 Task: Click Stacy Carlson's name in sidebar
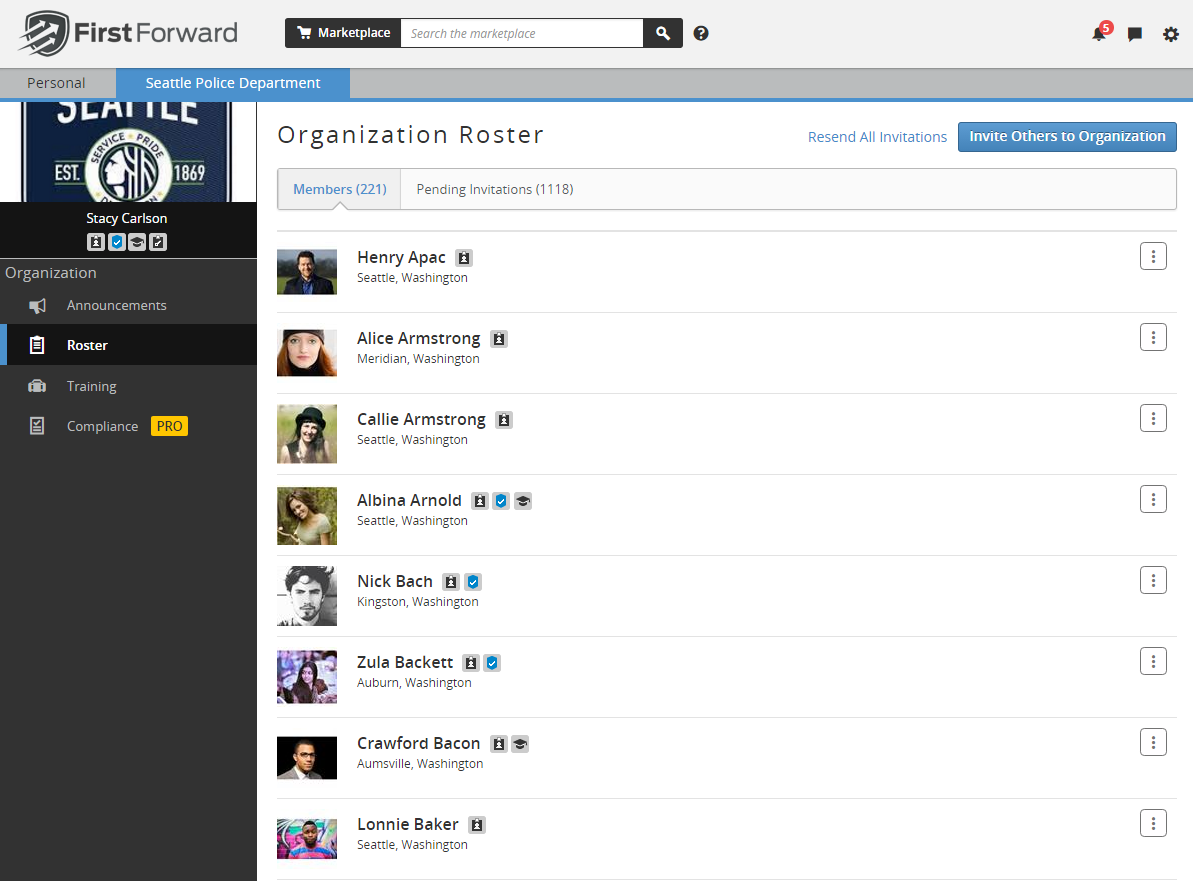[x=127, y=218]
